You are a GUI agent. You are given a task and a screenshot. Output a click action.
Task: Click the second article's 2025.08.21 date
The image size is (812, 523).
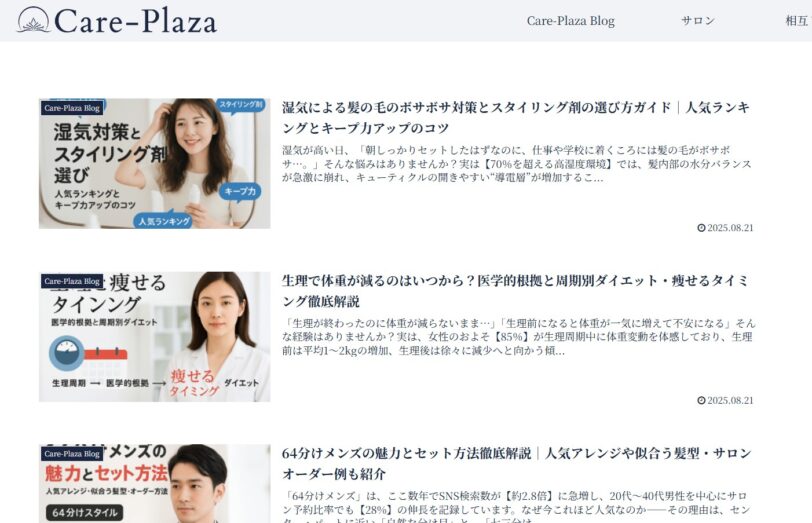pyautogui.click(x=730, y=400)
